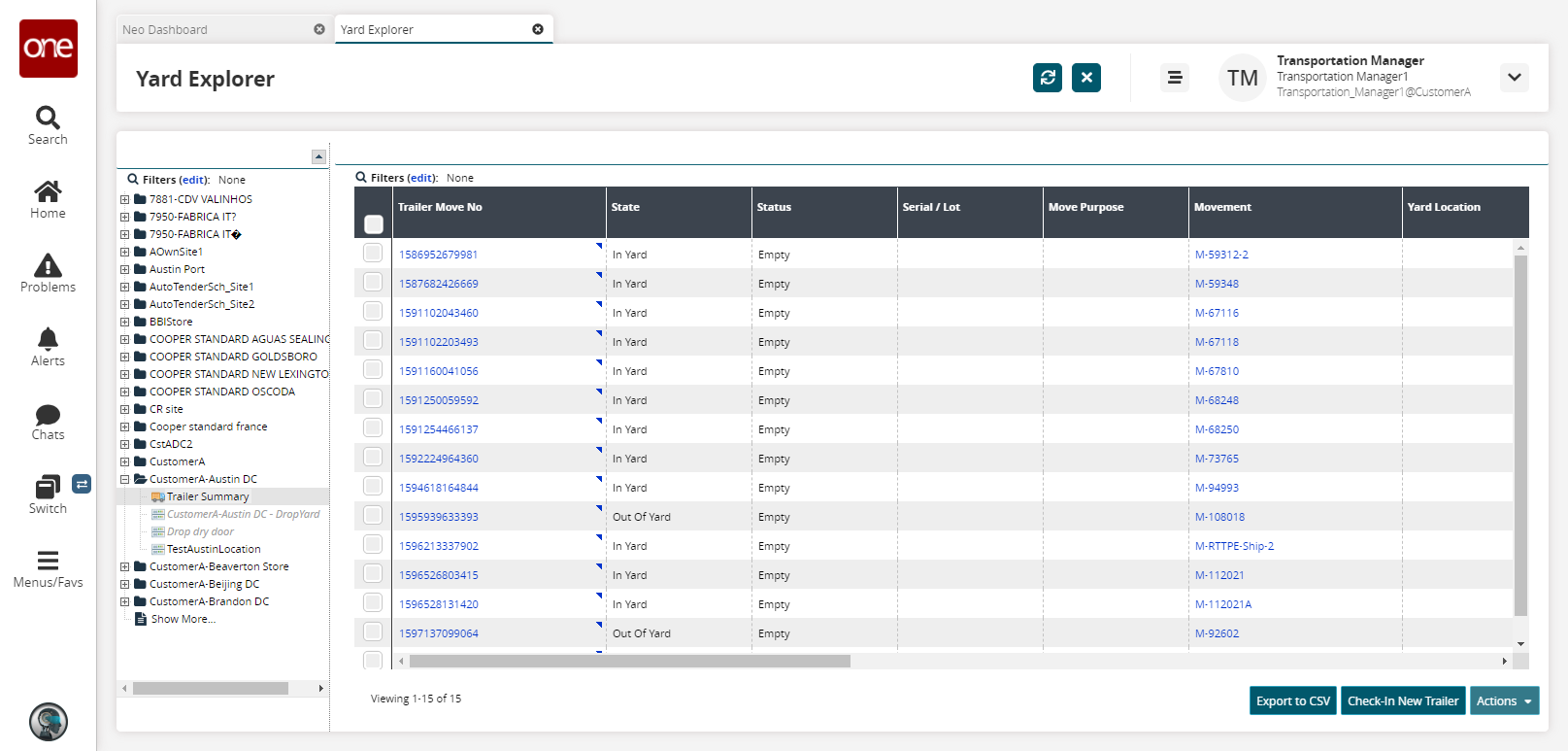Expand the CustomerA-Beaverton Store tree node
The height and width of the screenshot is (751, 1568).
click(124, 566)
